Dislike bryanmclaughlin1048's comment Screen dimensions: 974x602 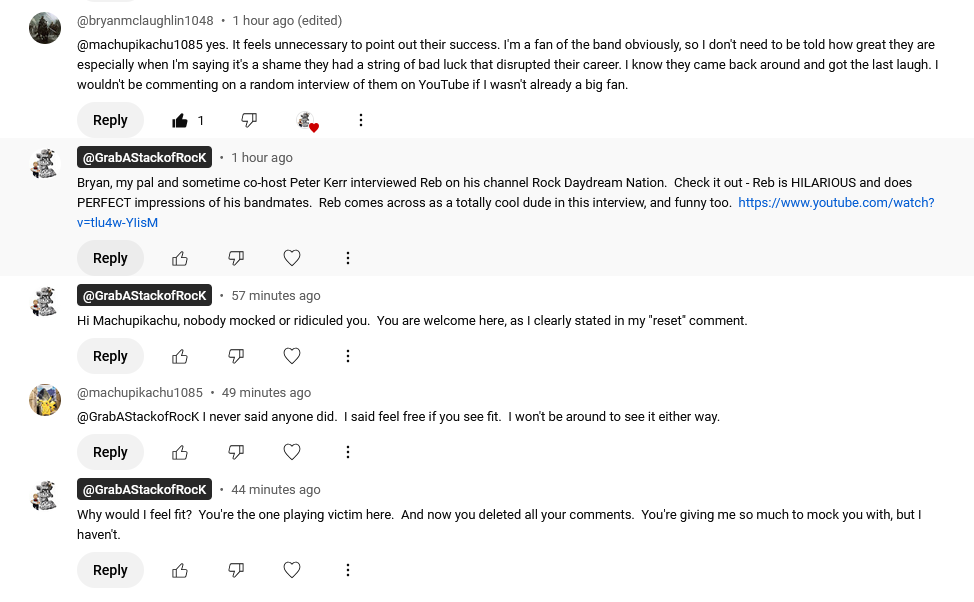click(x=249, y=120)
